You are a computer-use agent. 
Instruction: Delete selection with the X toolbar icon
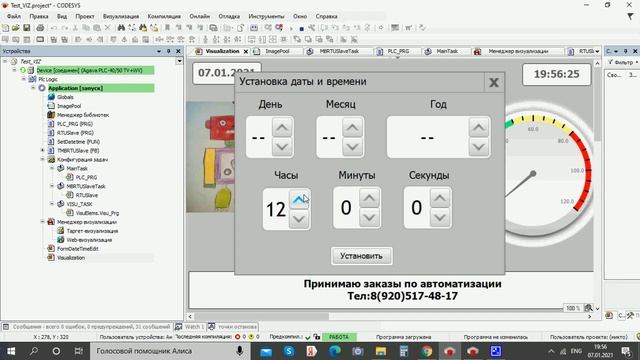click(107, 28)
